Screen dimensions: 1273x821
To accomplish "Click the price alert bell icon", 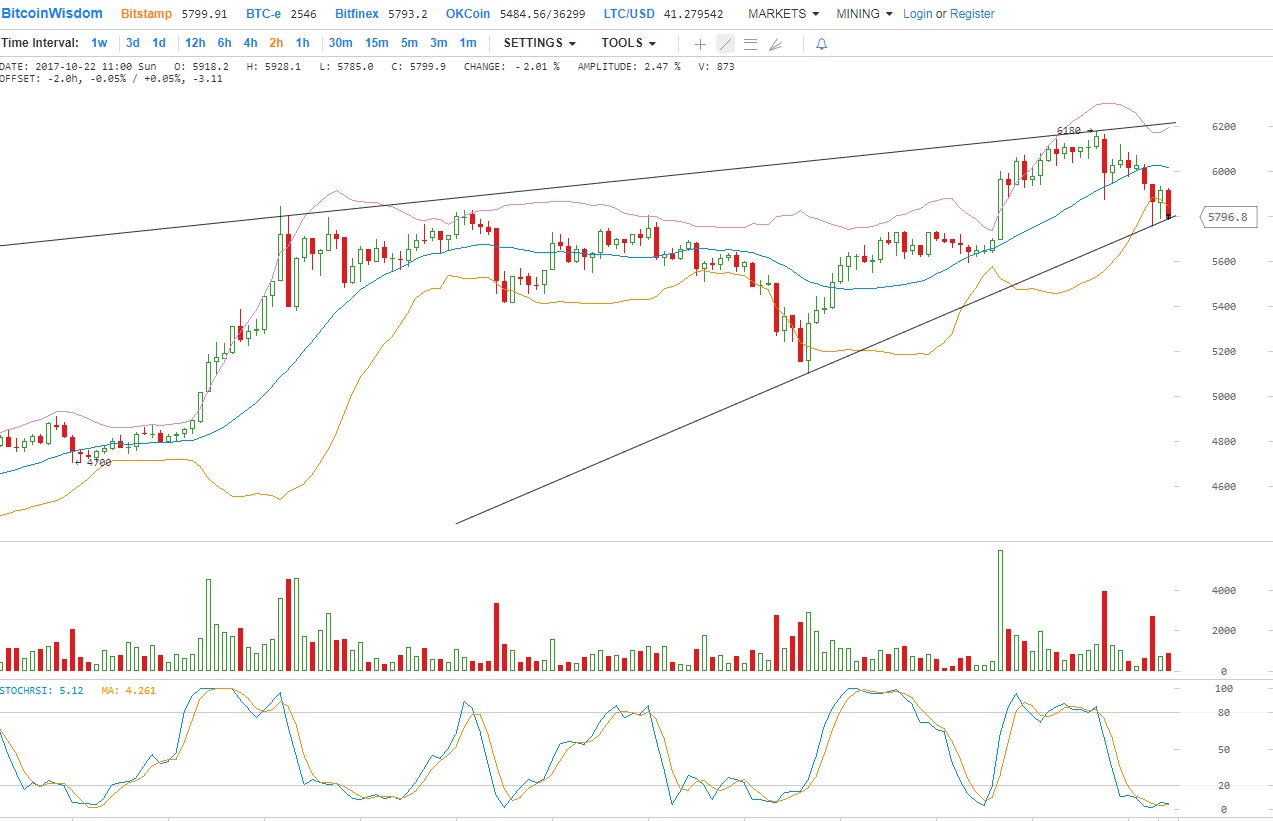I will point(821,44).
